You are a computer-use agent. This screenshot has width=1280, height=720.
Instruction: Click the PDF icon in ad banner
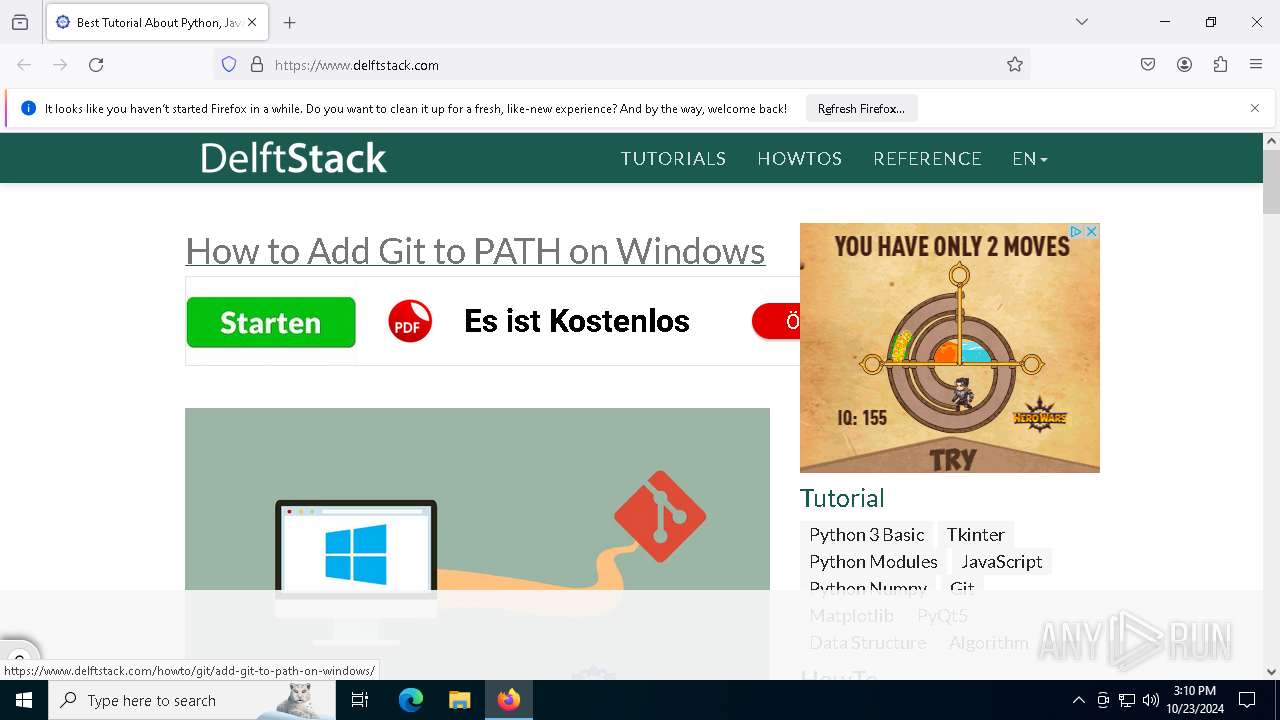click(410, 322)
